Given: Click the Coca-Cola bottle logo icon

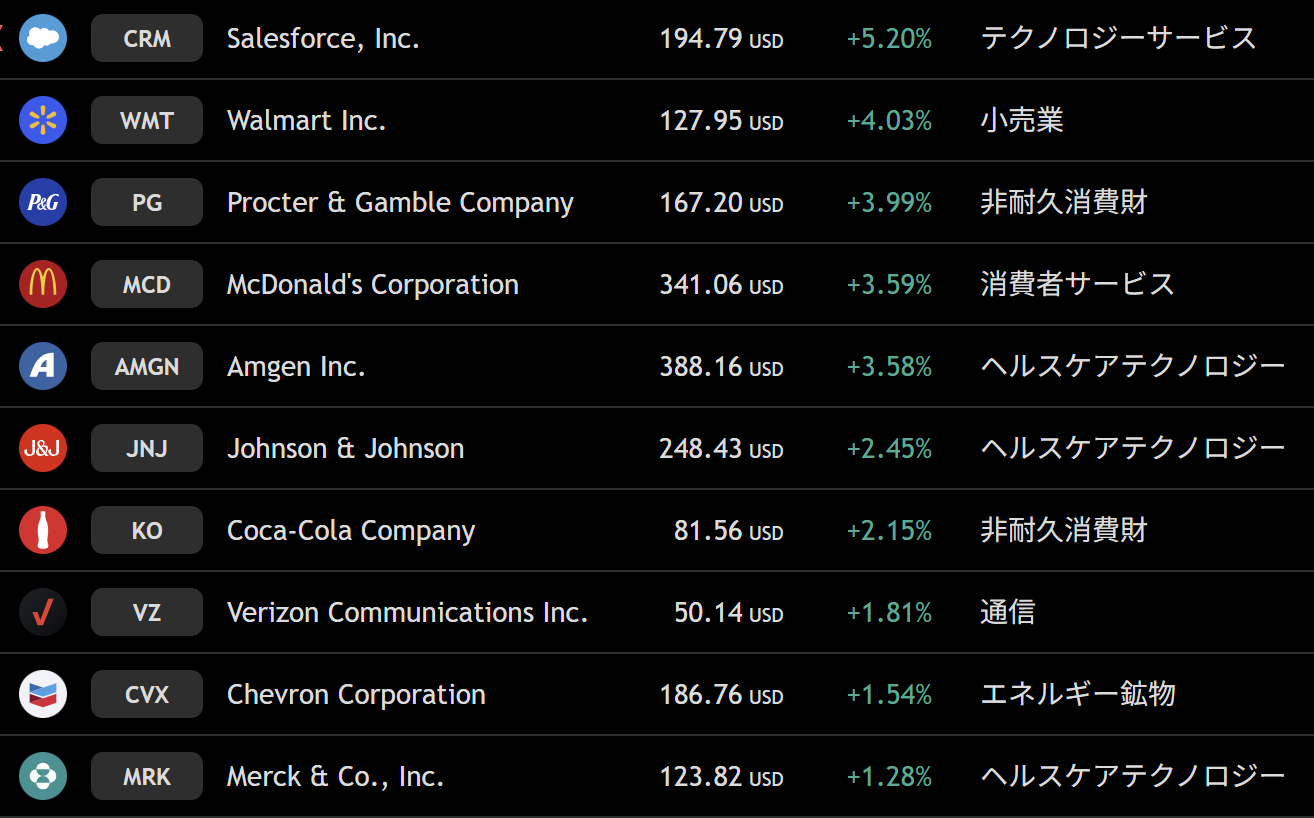Looking at the screenshot, I should tap(43, 531).
